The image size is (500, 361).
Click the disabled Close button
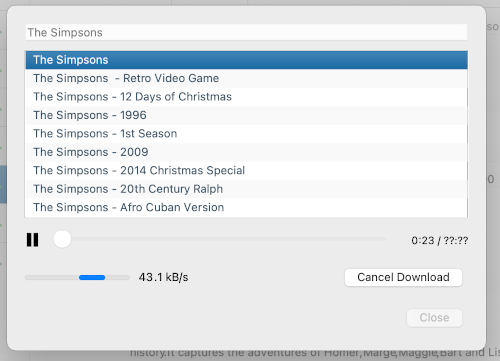point(434,318)
